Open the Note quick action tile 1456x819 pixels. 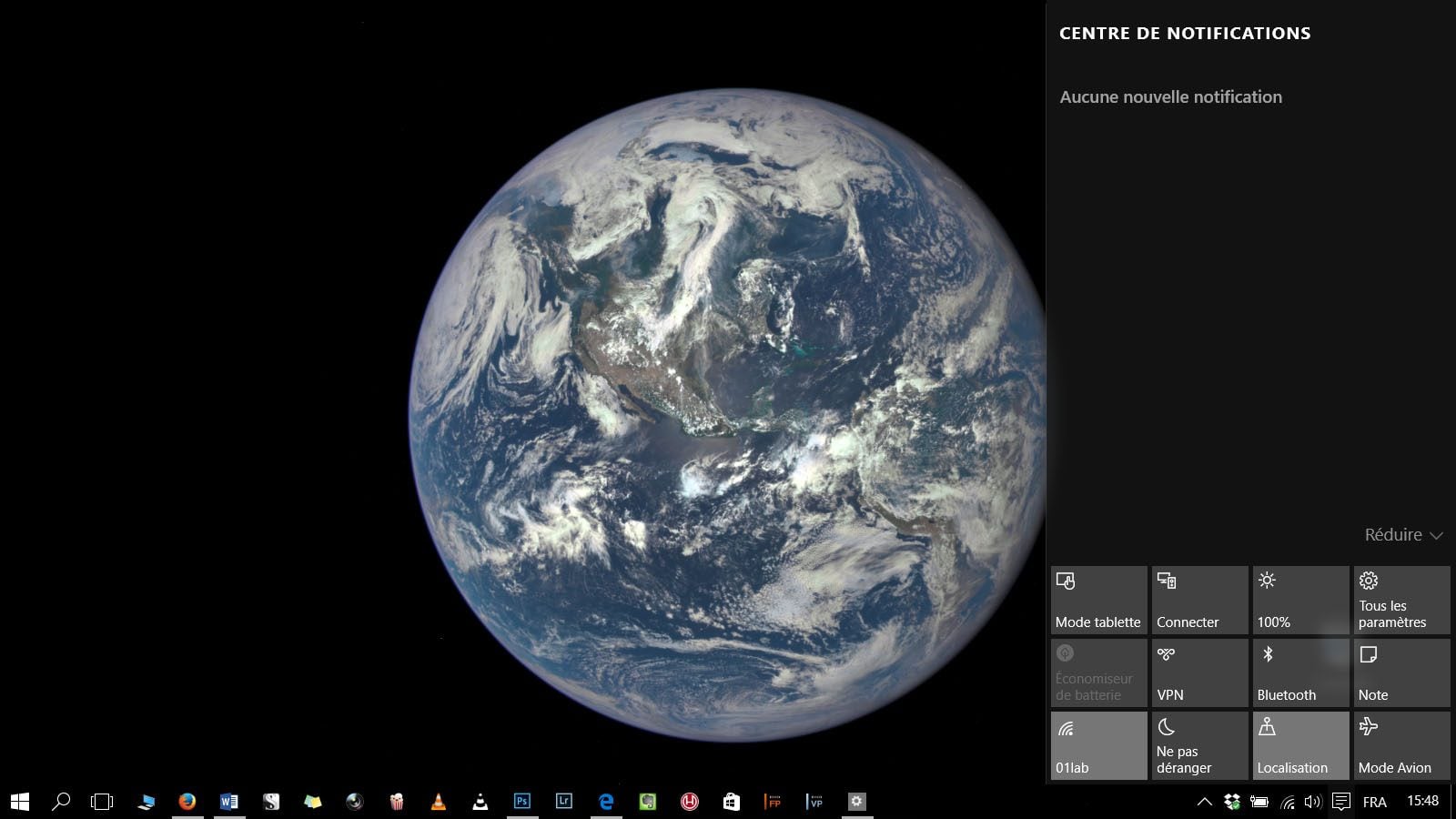[1401, 673]
